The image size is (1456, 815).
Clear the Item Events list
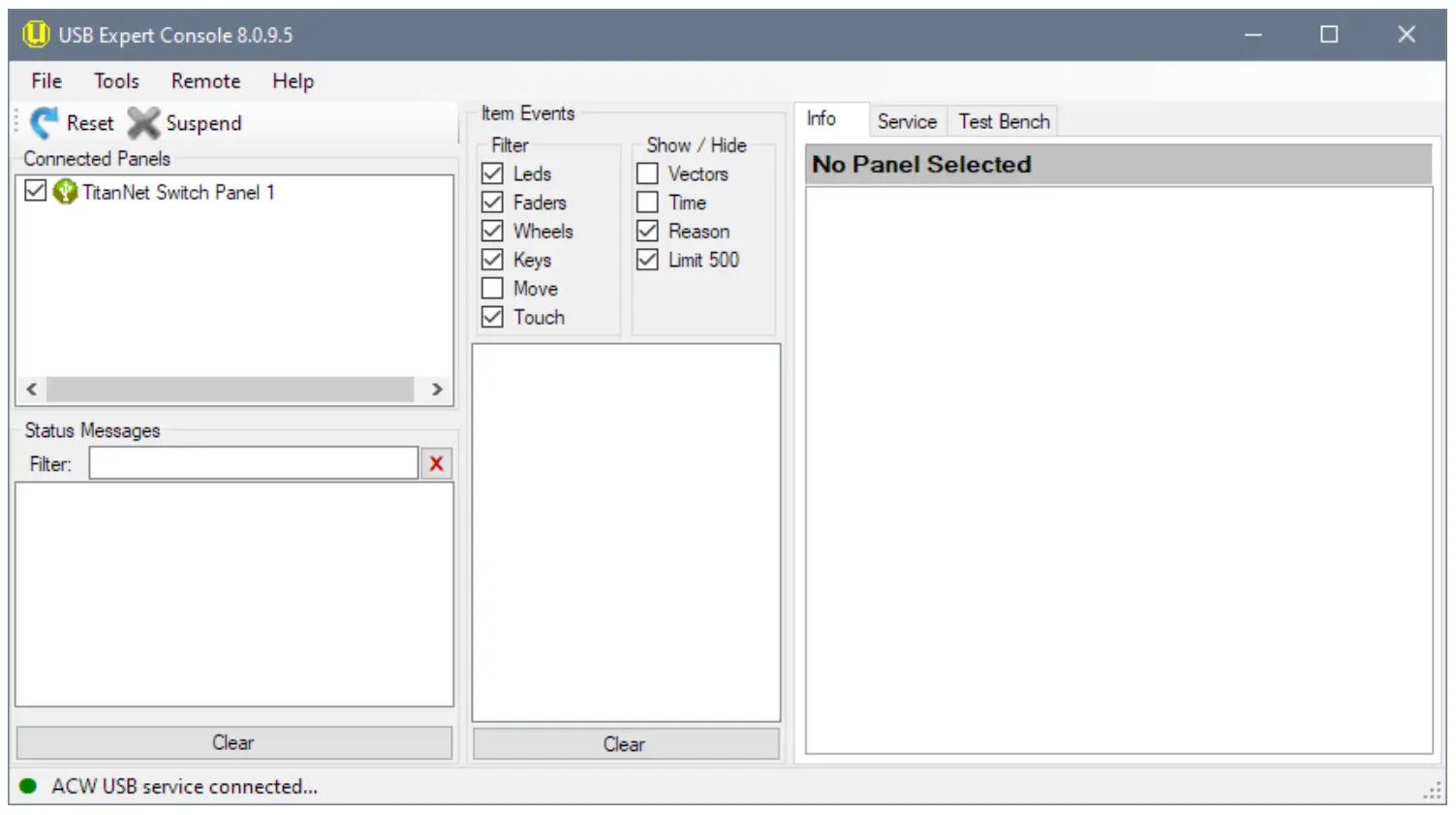coord(626,744)
